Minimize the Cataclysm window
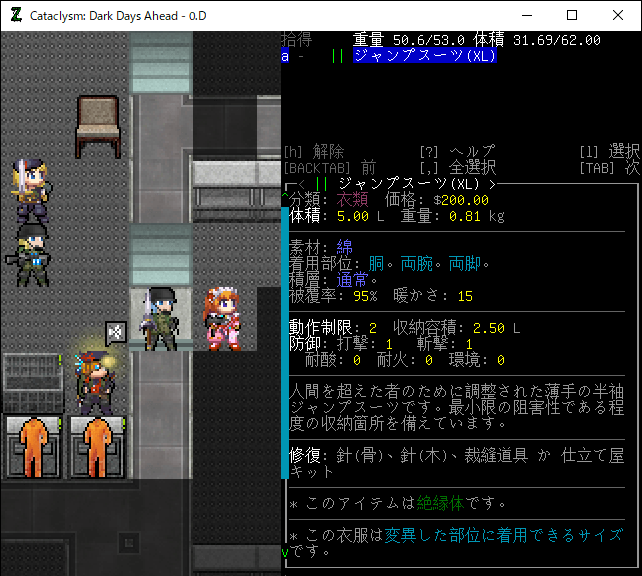Image resolution: width=642 pixels, height=576 pixels. (x=527, y=15)
